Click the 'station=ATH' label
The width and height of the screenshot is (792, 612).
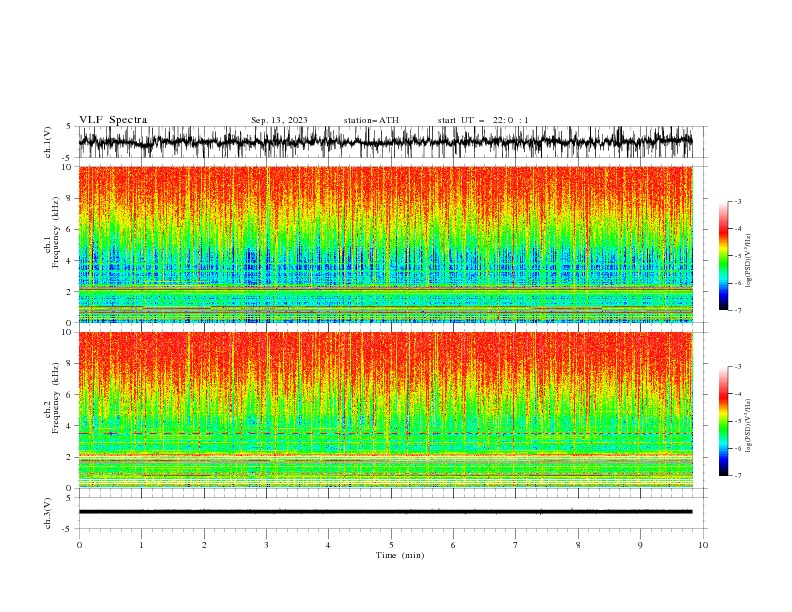pos(371,120)
